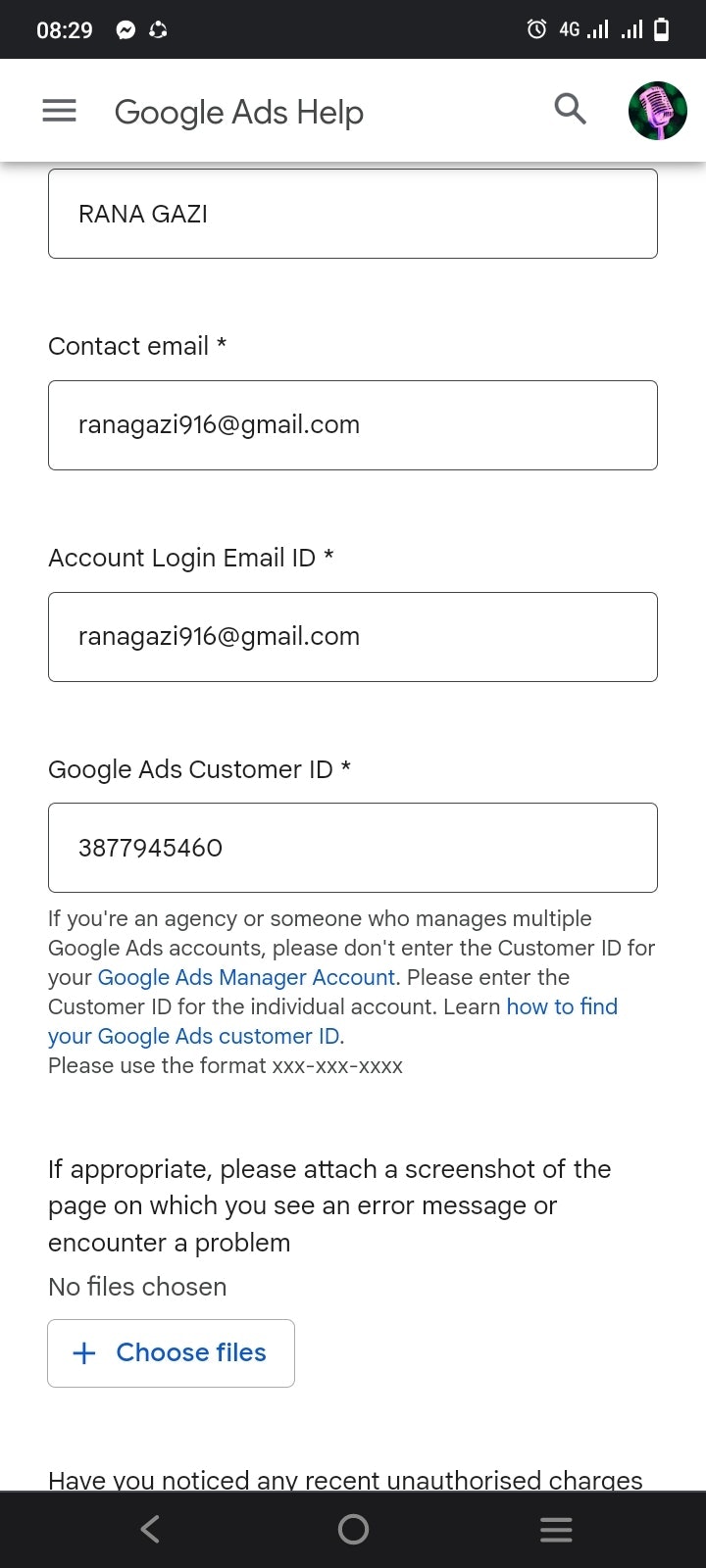Focus the Google Ads Customer ID field
Screen dimensions: 706x1568
point(353,848)
